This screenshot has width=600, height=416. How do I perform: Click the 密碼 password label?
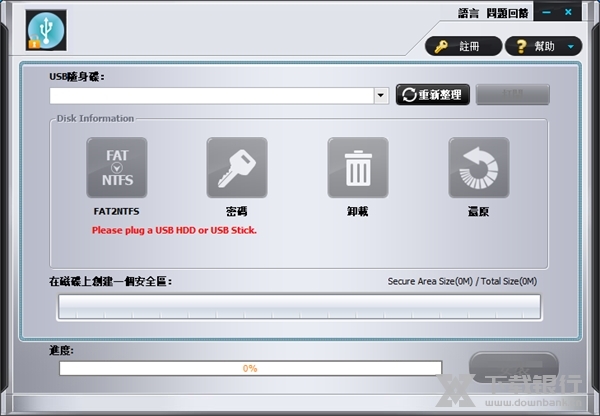(x=236, y=211)
